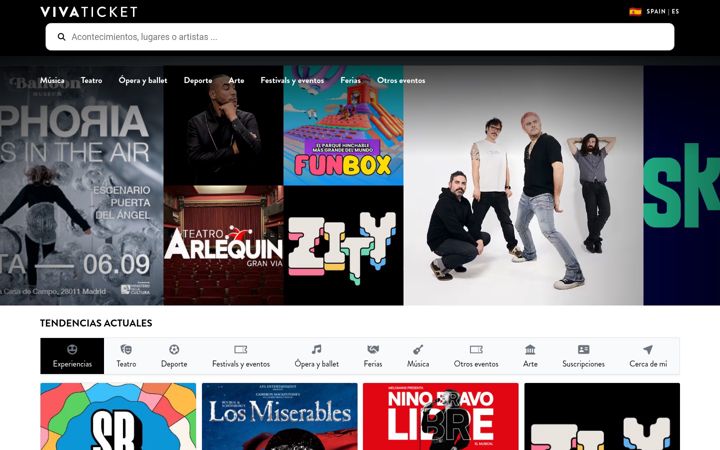Click the Spain flag icon
The image size is (720, 450).
click(635, 11)
